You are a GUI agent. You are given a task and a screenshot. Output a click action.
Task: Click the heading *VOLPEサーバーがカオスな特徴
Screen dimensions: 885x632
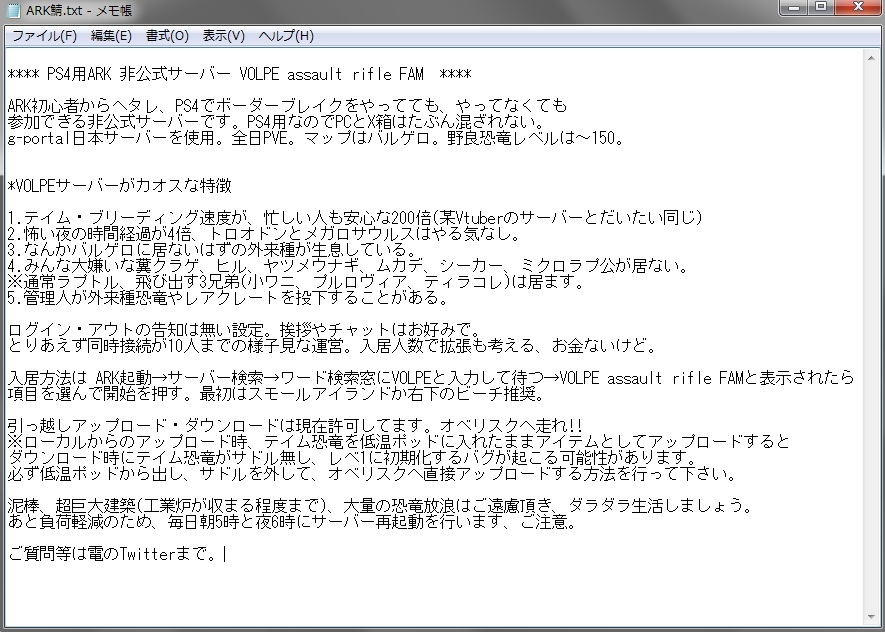[x=120, y=186]
